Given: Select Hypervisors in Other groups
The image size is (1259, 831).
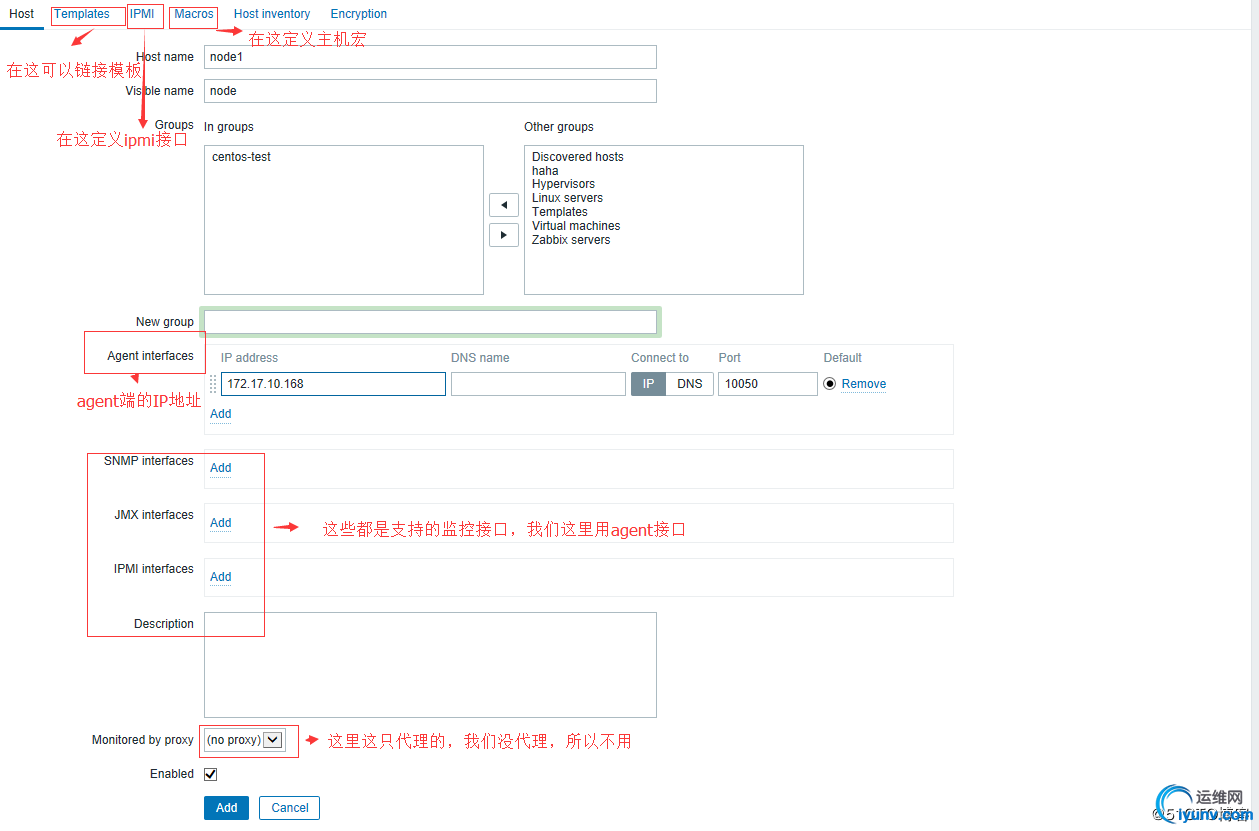Looking at the screenshot, I should point(563,184).
